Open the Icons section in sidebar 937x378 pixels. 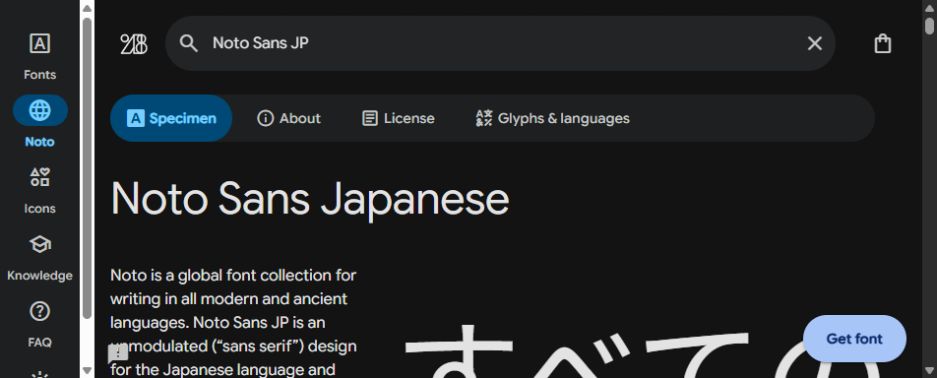39,190
